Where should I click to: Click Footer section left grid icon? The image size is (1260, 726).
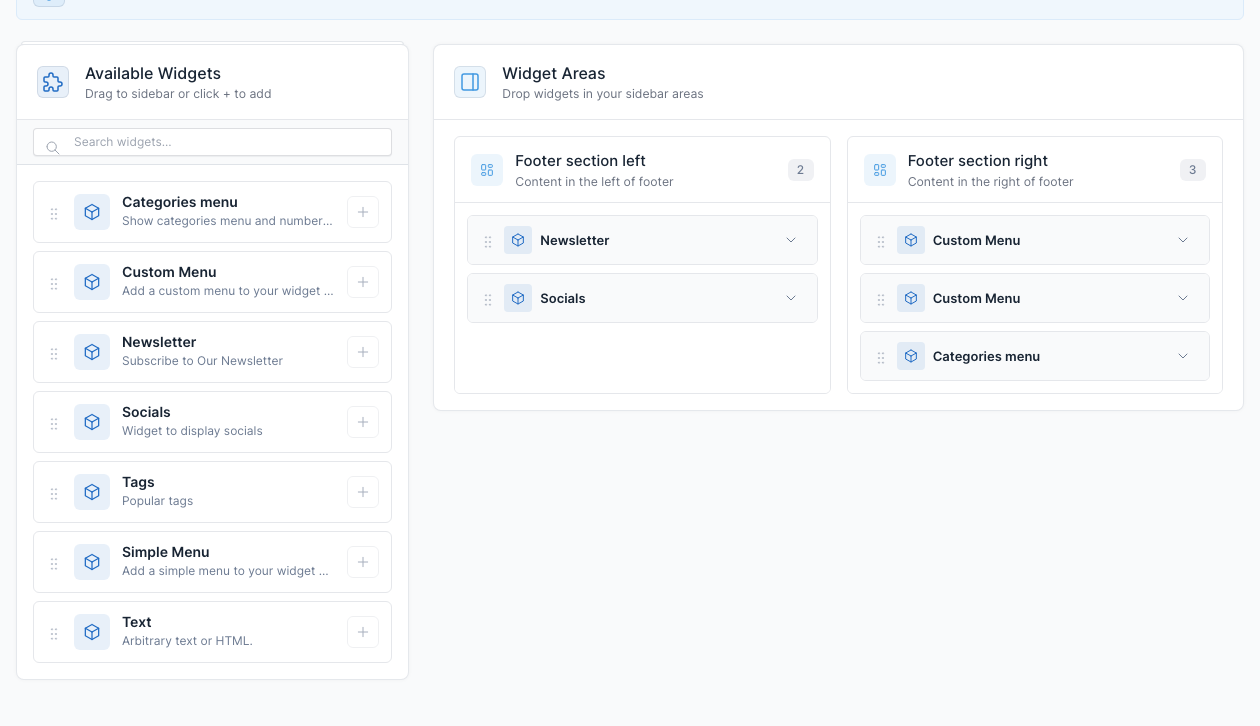(x=487, y=170)
